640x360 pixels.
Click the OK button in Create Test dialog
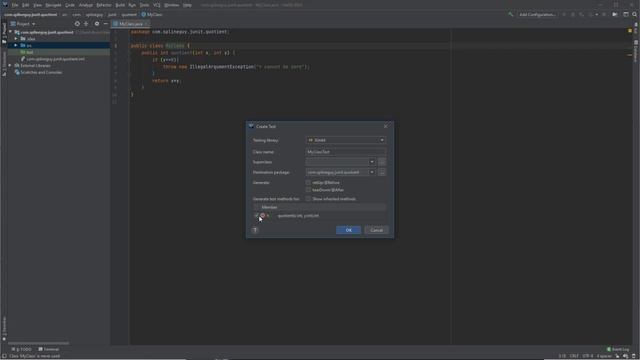coord(348,230)
